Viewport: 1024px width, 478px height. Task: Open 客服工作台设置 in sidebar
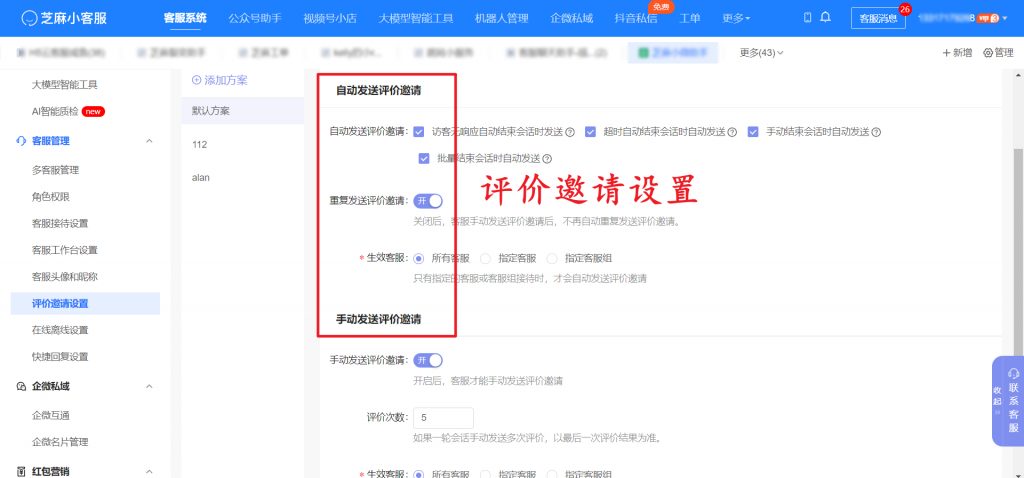[x=65, y=250]
